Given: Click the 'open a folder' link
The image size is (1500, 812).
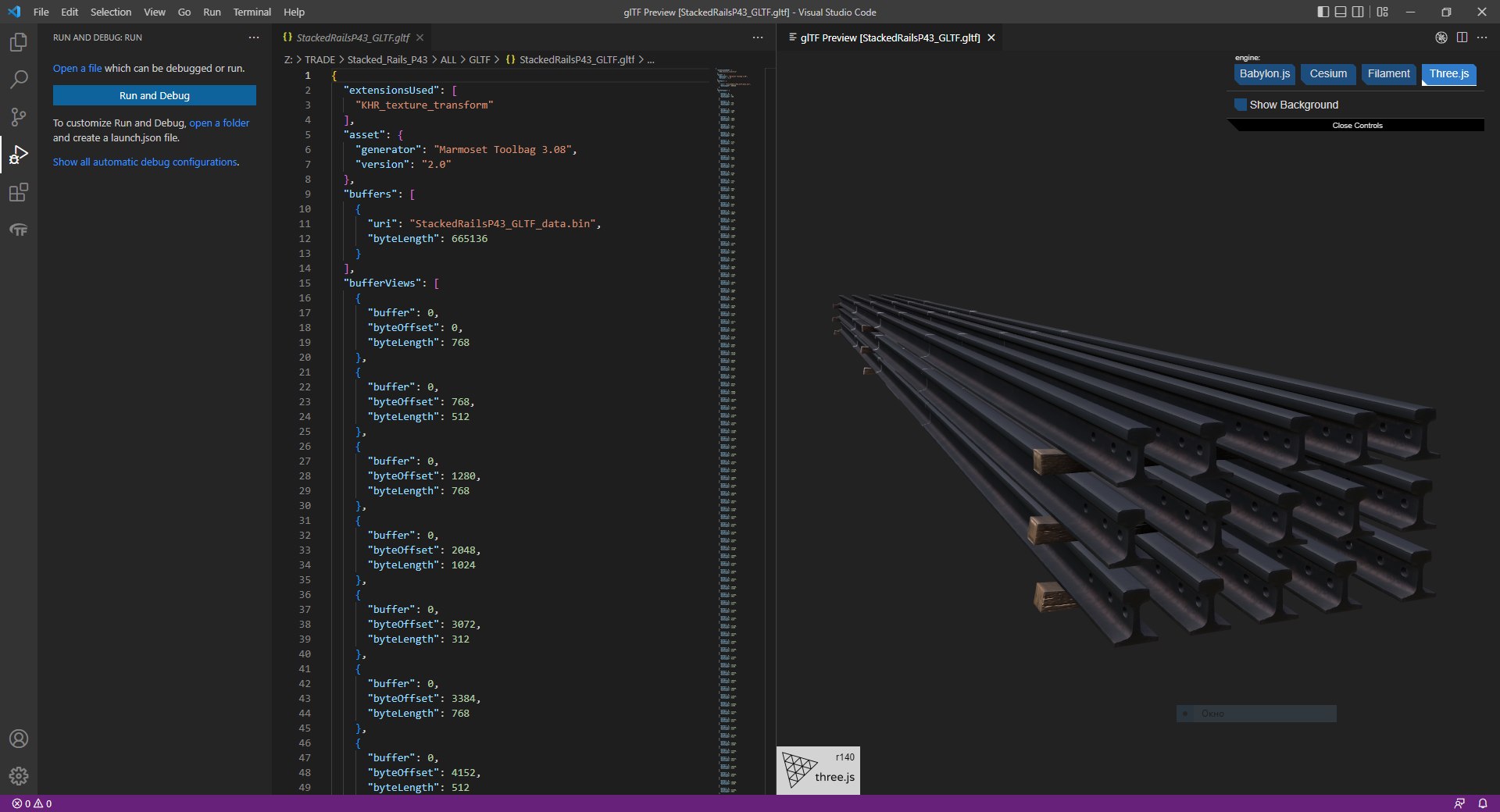Looking at the screenshot, I should tap(220, 123).
